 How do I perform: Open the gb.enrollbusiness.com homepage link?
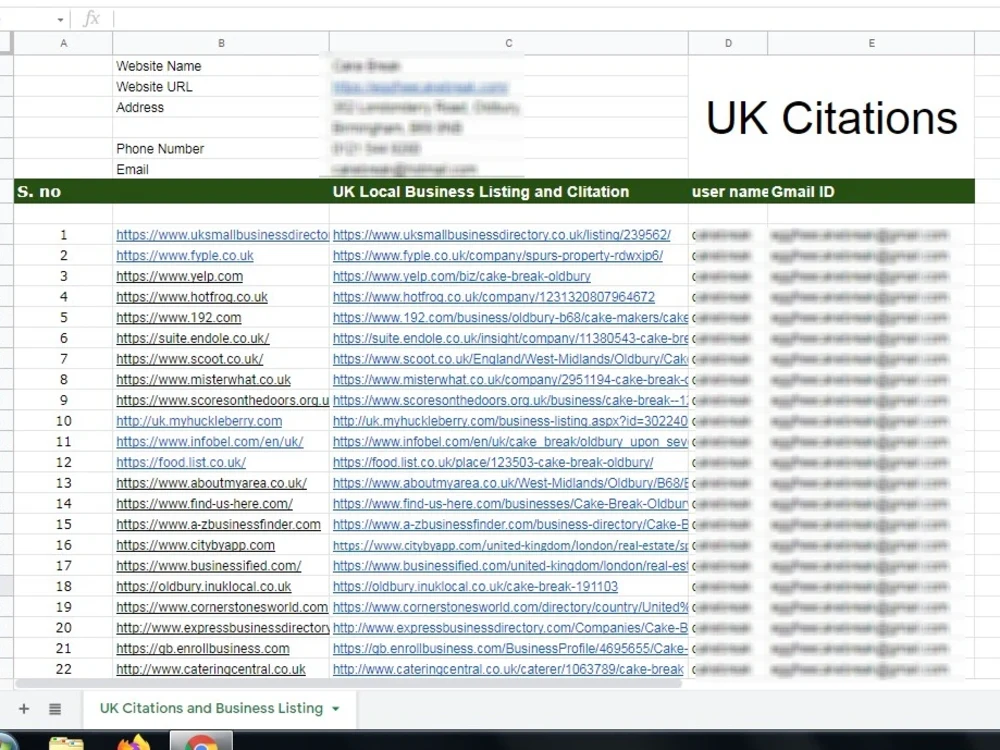click(203, 649)
